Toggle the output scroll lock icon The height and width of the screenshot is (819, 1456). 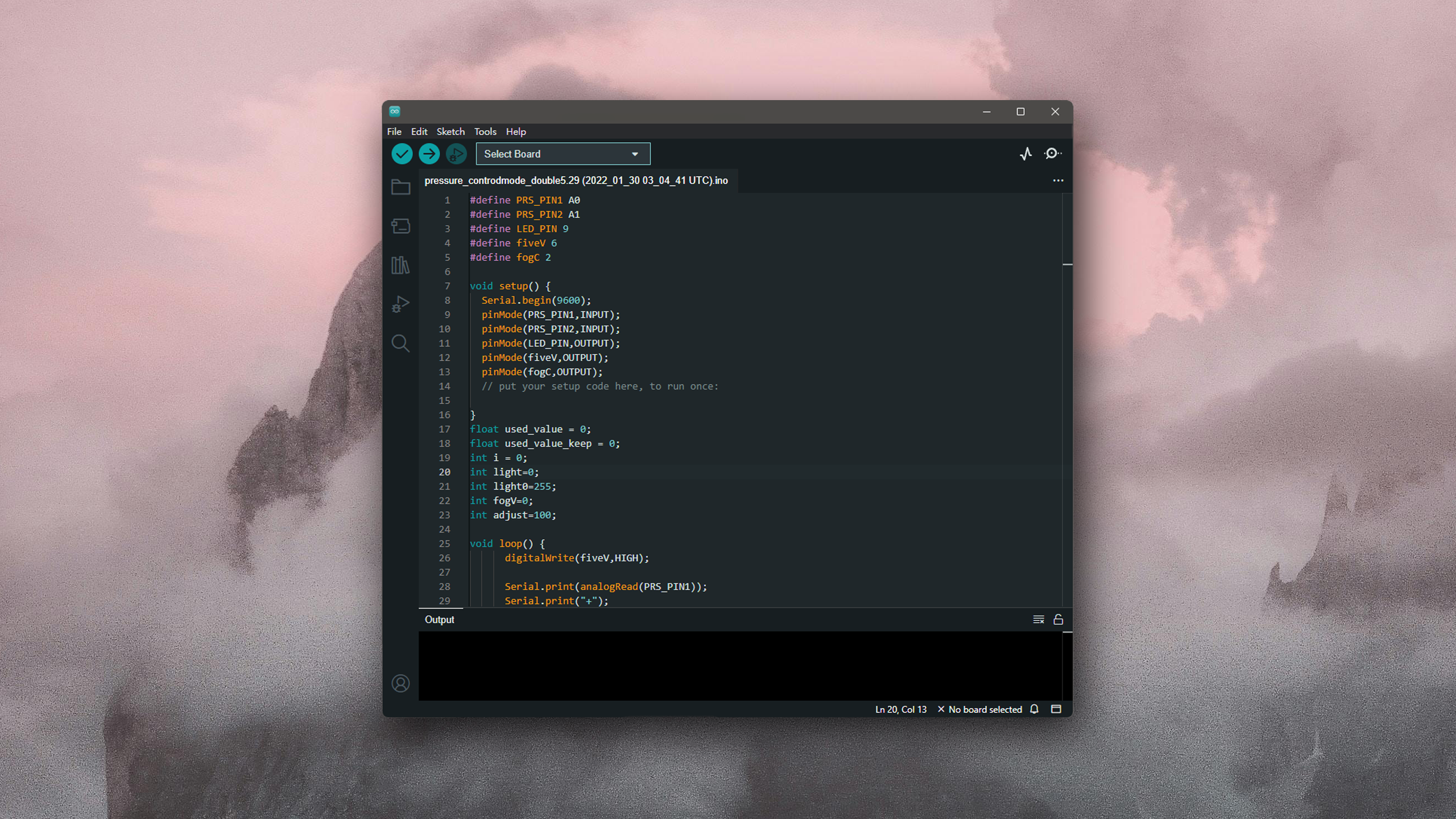click(x=1058, y=619)
